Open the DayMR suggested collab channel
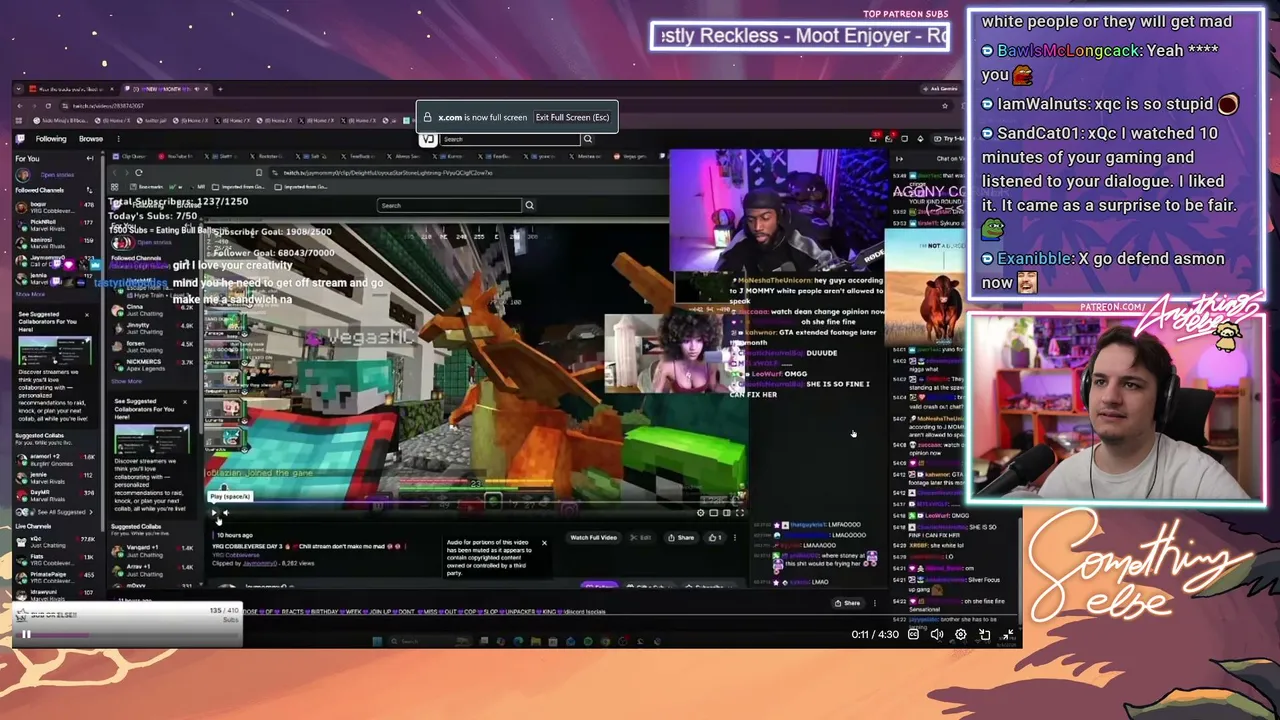The height and width of the screenshot is (720, 1280). pyautogui.click(x=55, y=494)
